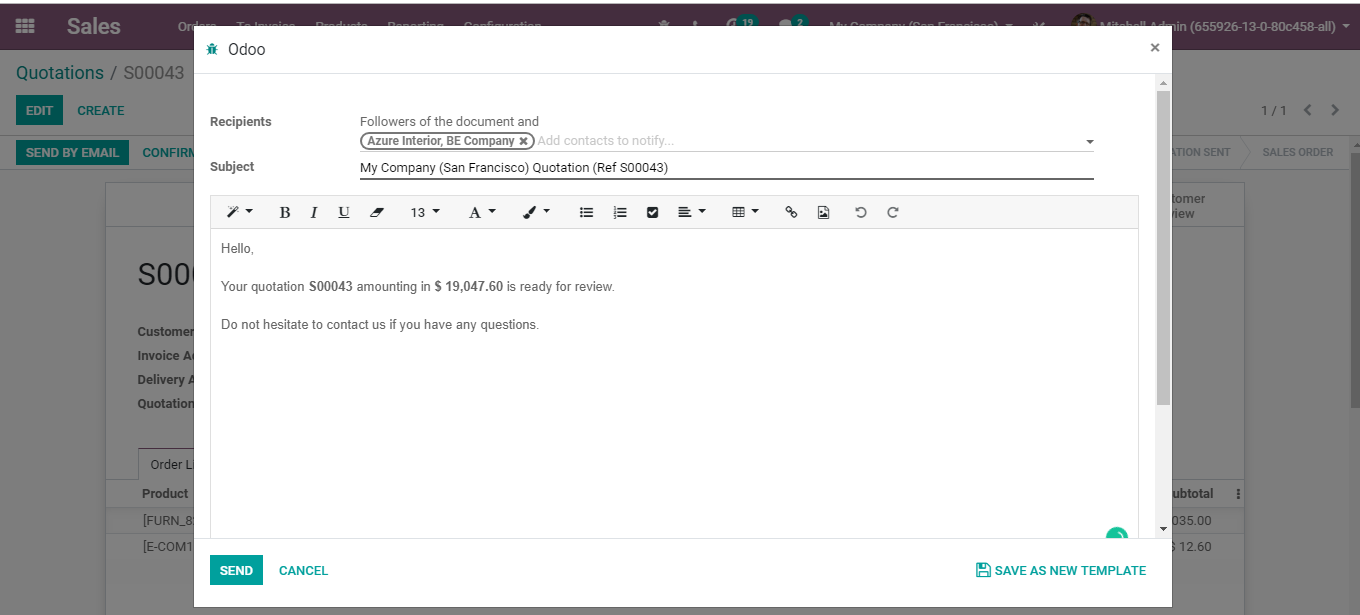Image resolution: width=1360 pixels, height=615 pixels.
Task: Place cursor in the email body text
Action: (674, 383)
